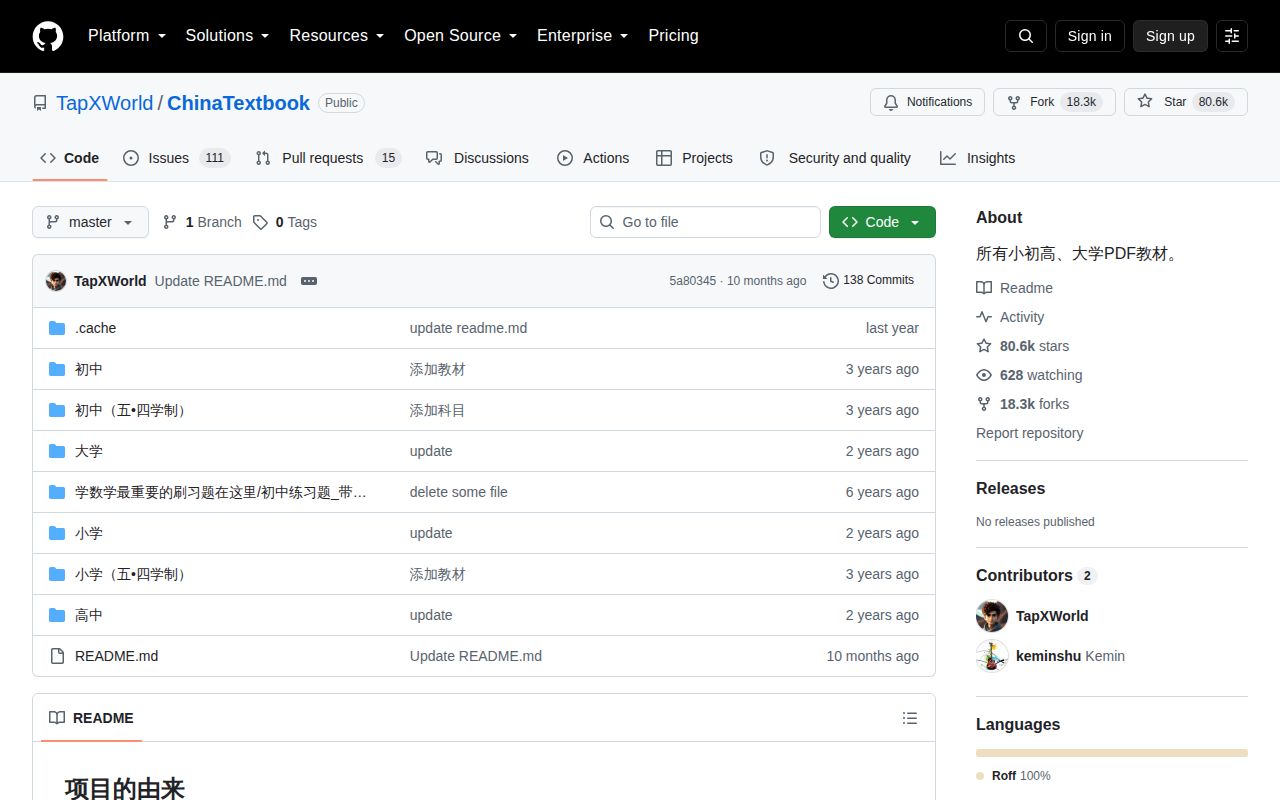
Task: Open the Pricing link
Action: (x=673, y=36)
